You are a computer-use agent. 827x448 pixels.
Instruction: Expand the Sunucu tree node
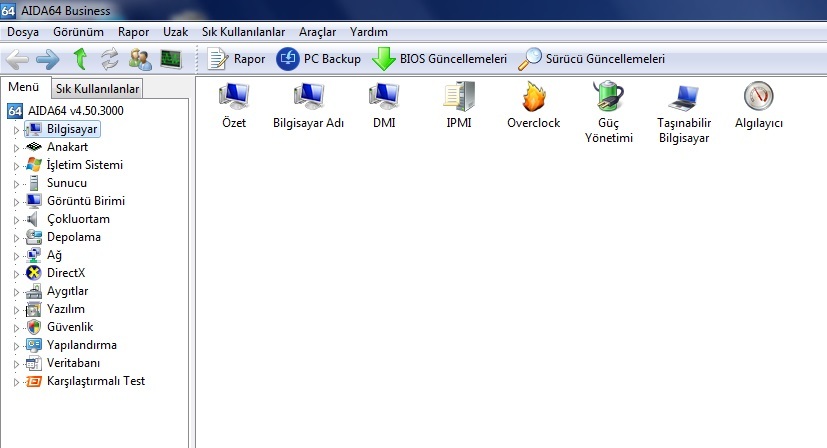(16, 184)
